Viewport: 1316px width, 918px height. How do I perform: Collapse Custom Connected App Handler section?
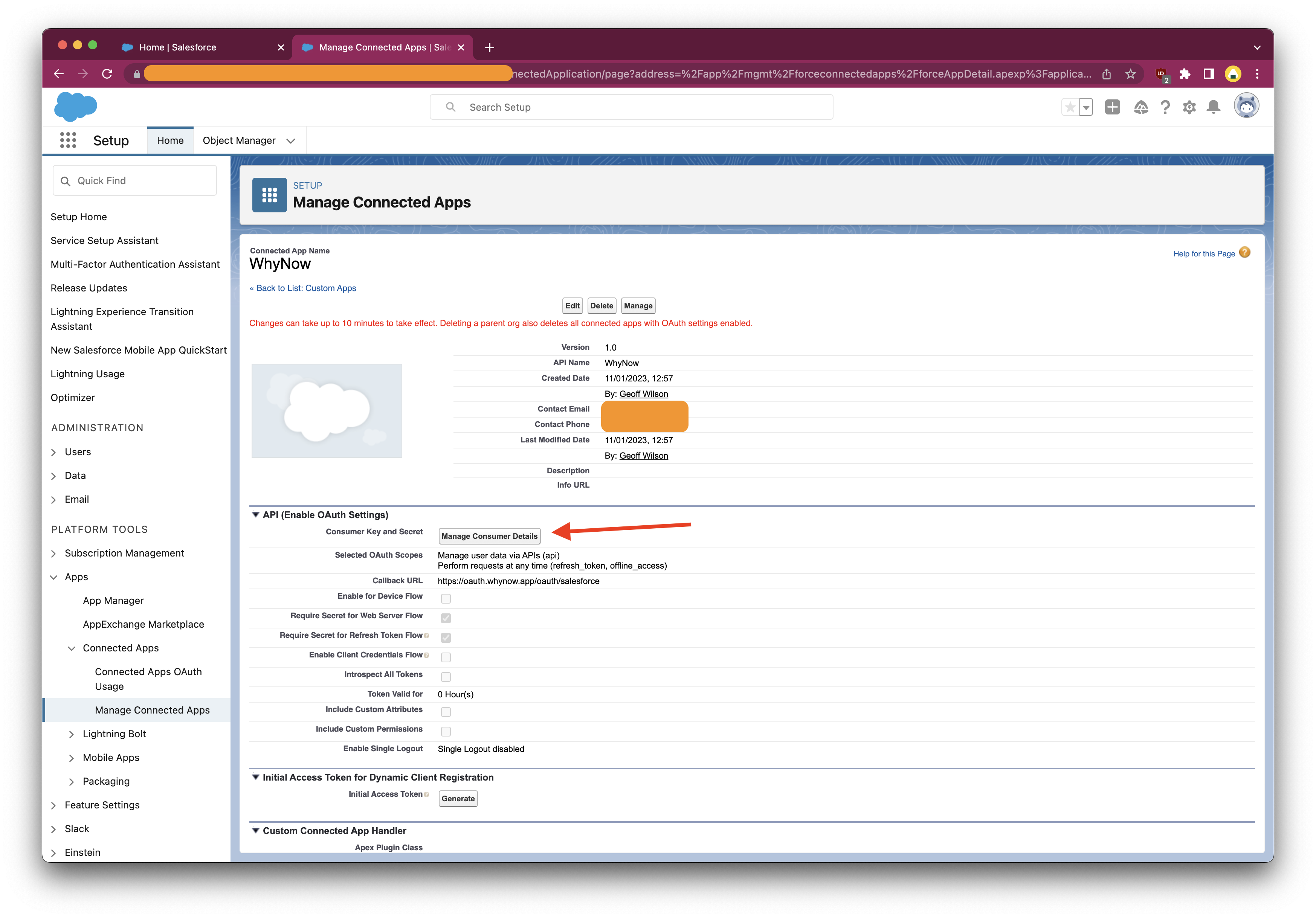click(x=256, y=830)
